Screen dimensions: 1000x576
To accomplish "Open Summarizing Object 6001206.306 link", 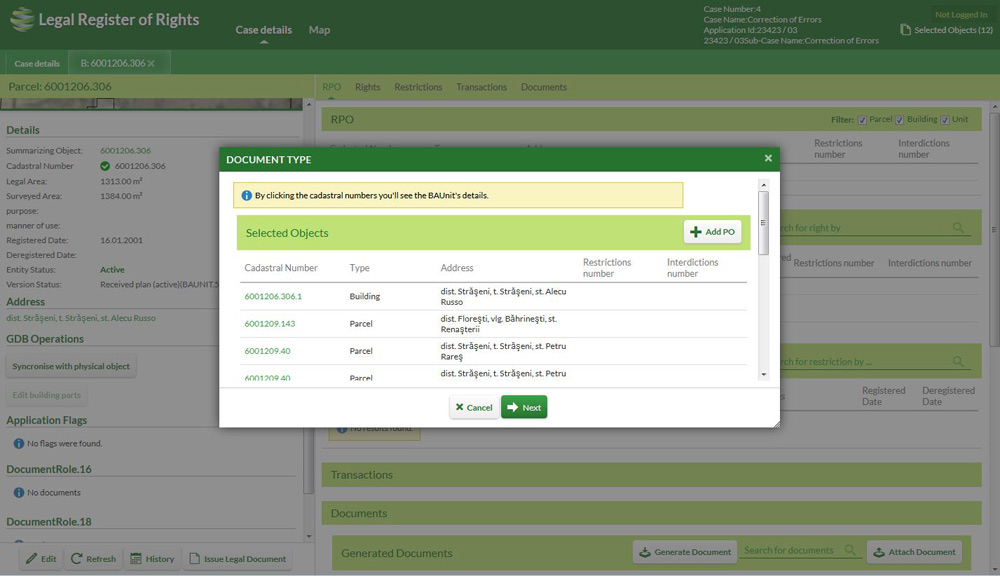I will (x=126, y=151).
